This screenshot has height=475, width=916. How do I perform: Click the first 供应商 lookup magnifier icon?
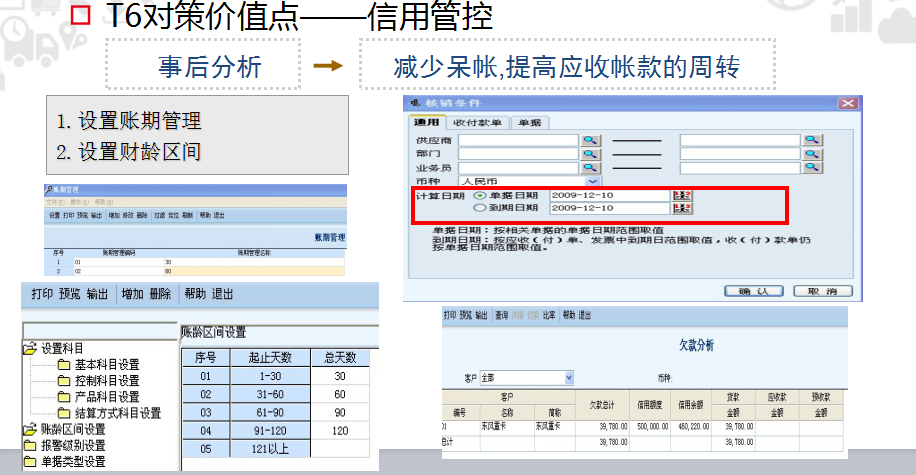pos(590,140)
